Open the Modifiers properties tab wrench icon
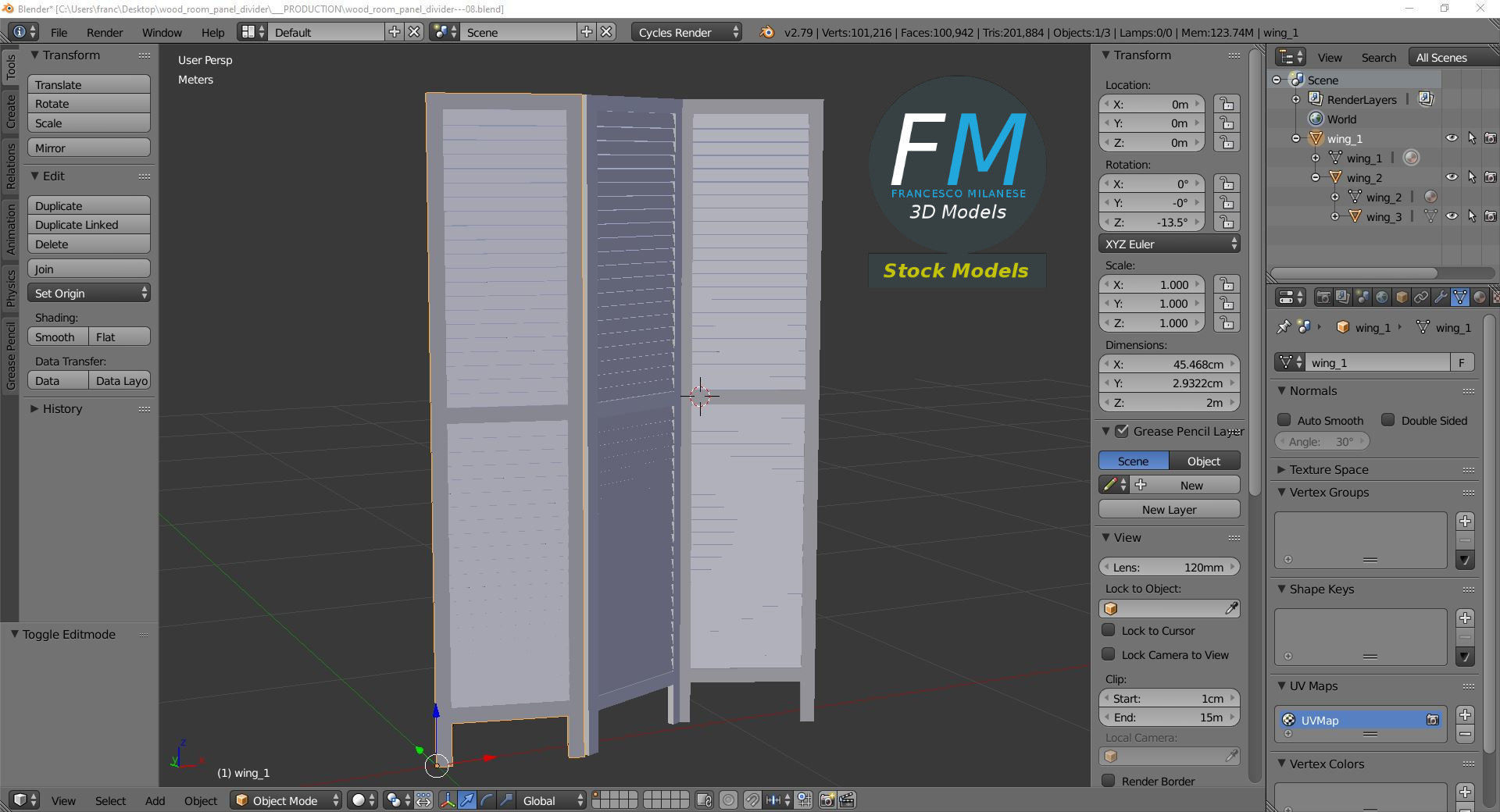 click(1440, 297)
